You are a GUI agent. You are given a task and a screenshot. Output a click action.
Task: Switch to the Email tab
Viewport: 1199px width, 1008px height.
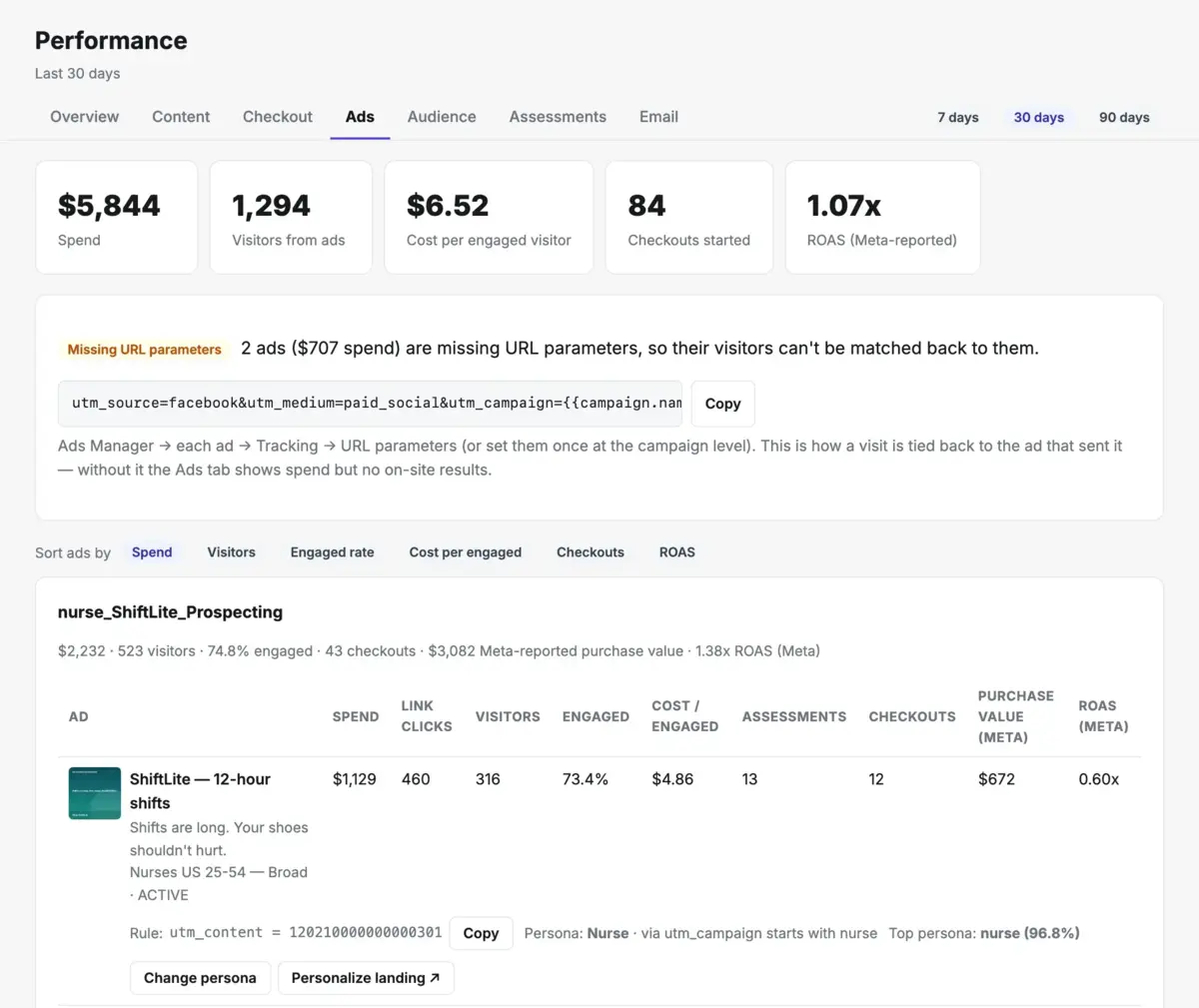point(658,117)
